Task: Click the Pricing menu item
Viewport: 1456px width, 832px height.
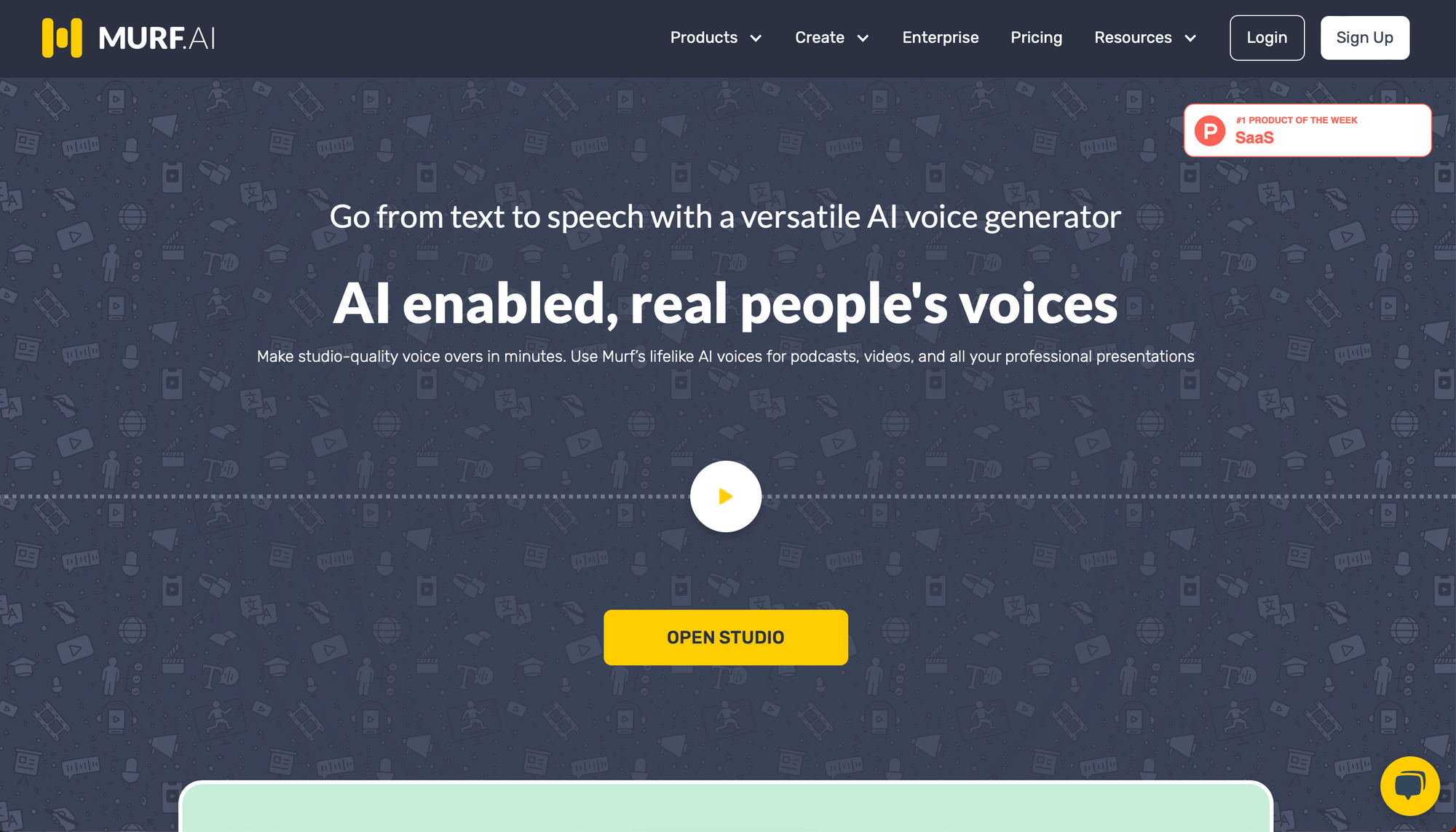Action: [x=1037, y=38]
